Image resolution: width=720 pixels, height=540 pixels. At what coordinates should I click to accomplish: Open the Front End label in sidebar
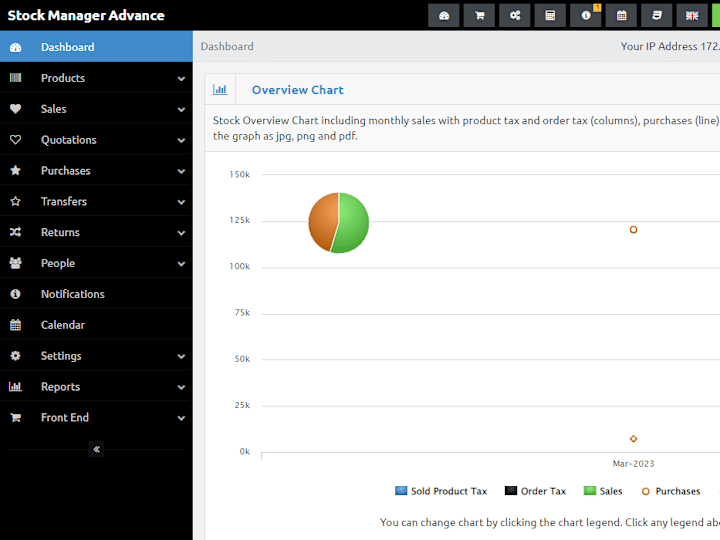(65, 417)
